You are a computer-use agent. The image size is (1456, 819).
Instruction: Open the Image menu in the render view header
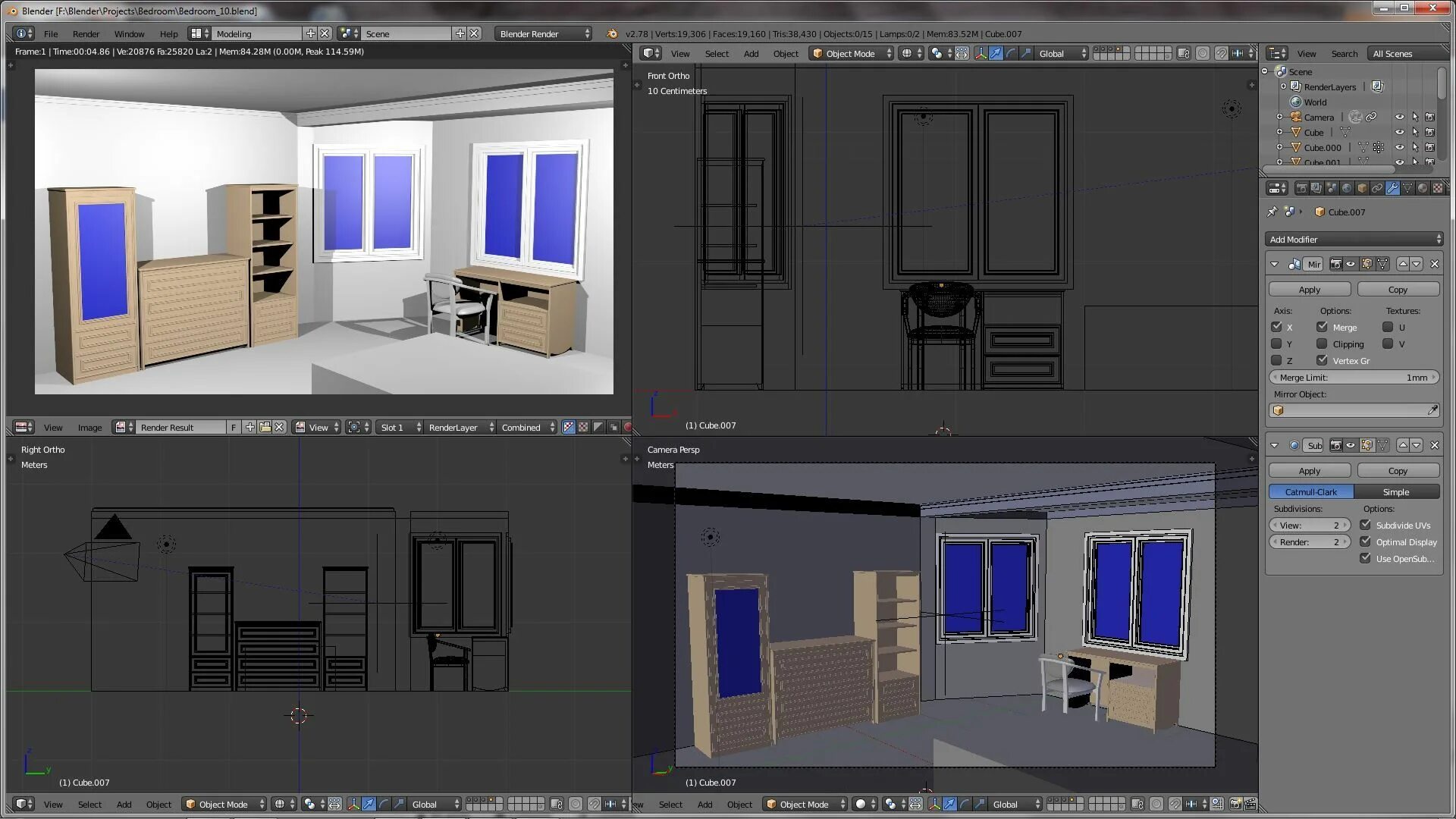click(89, 427)
